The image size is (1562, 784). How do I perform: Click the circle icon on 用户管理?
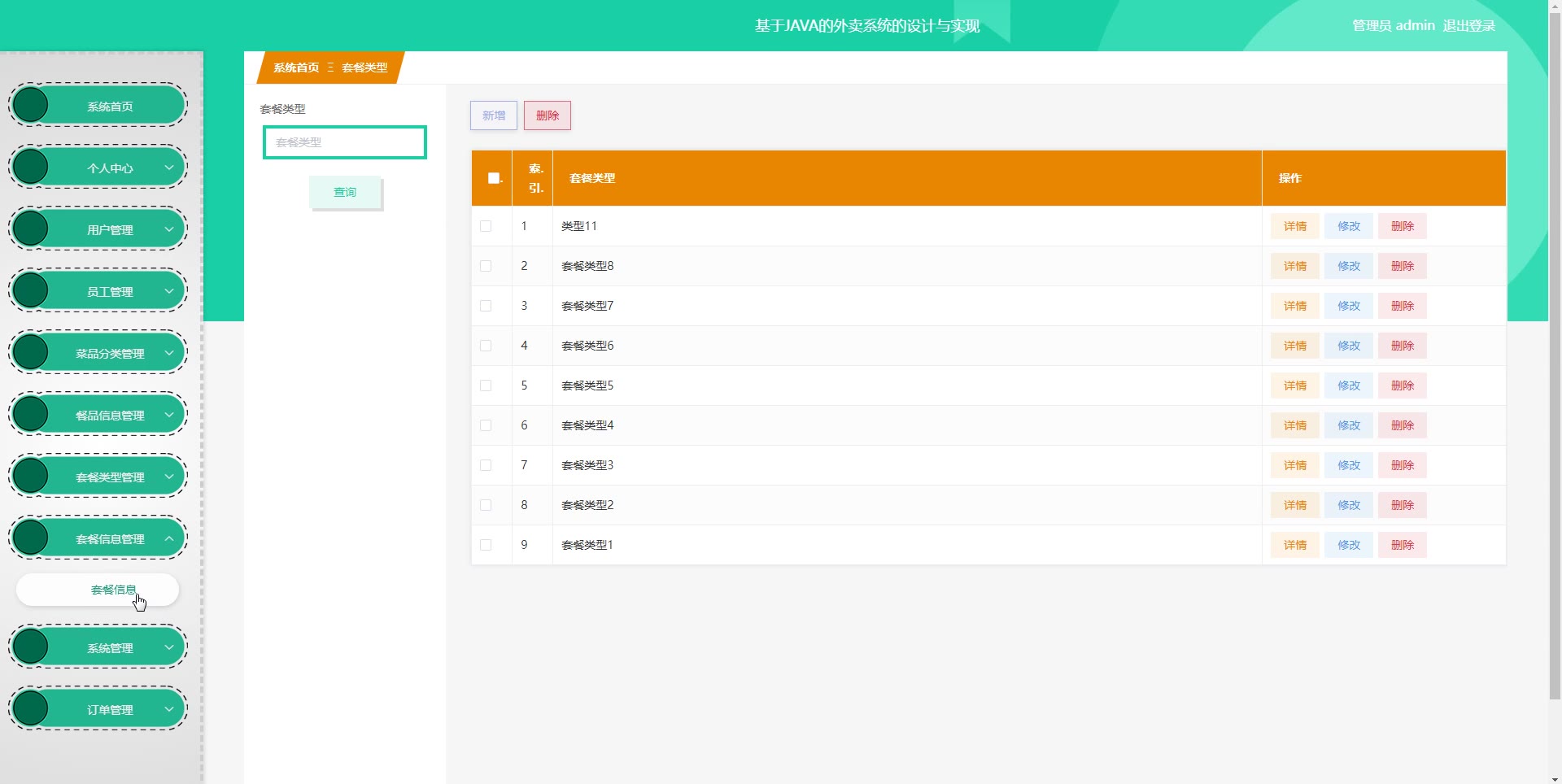31,229
